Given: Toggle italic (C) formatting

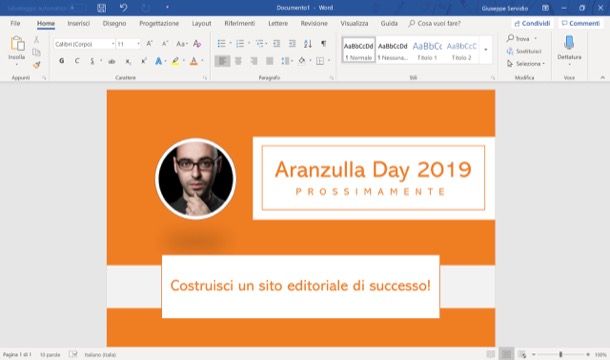Looking at the screenshot, I should tap(77, 61).
